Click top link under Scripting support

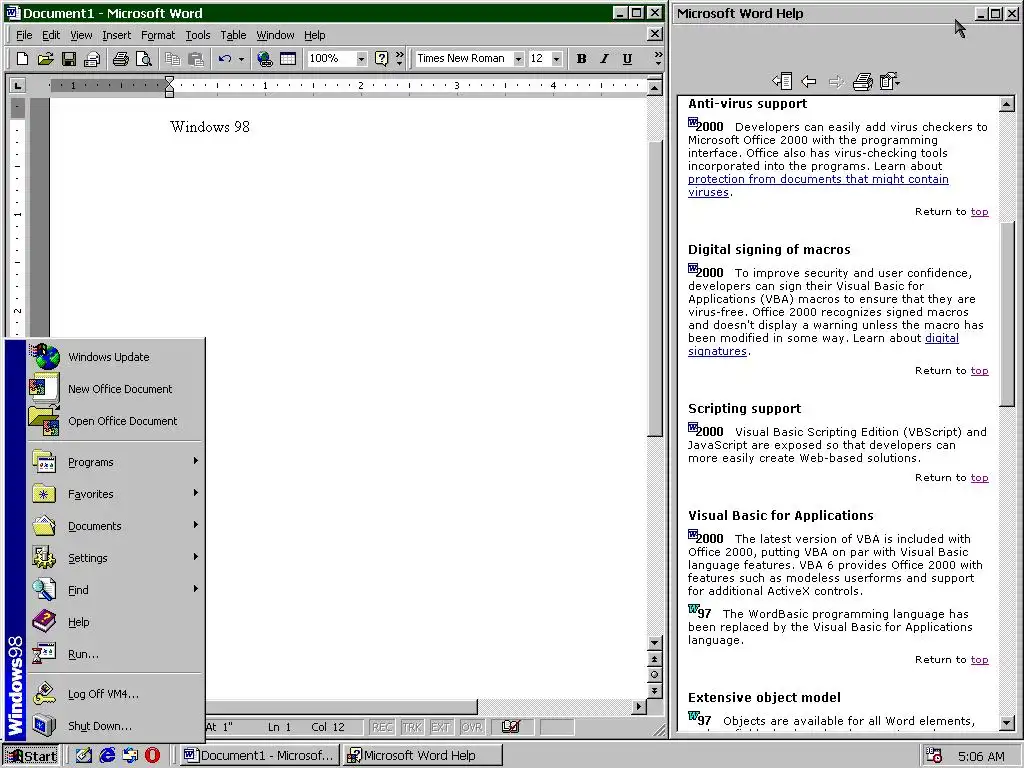(x=979, y=477)
